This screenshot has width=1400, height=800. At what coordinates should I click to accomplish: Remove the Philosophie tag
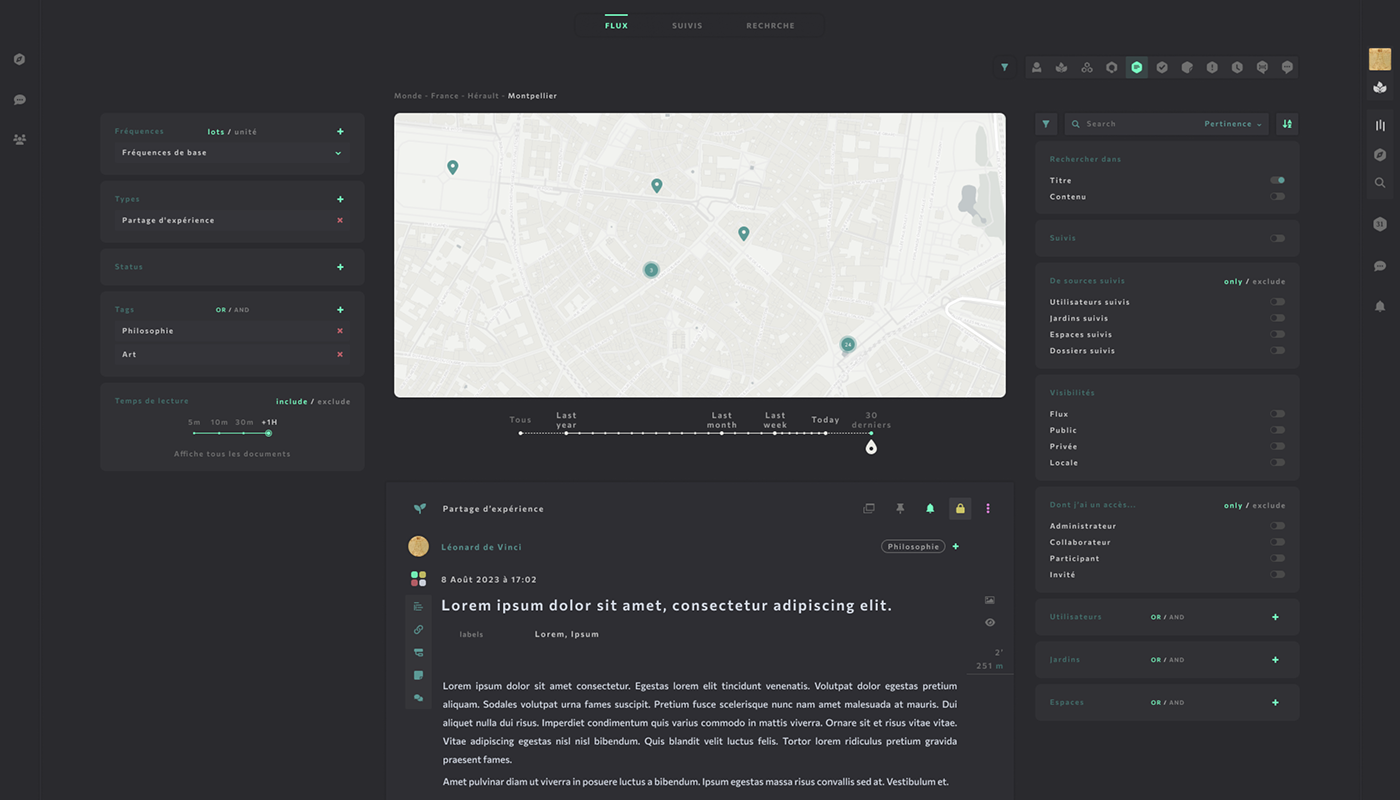[x=340, y=331]
